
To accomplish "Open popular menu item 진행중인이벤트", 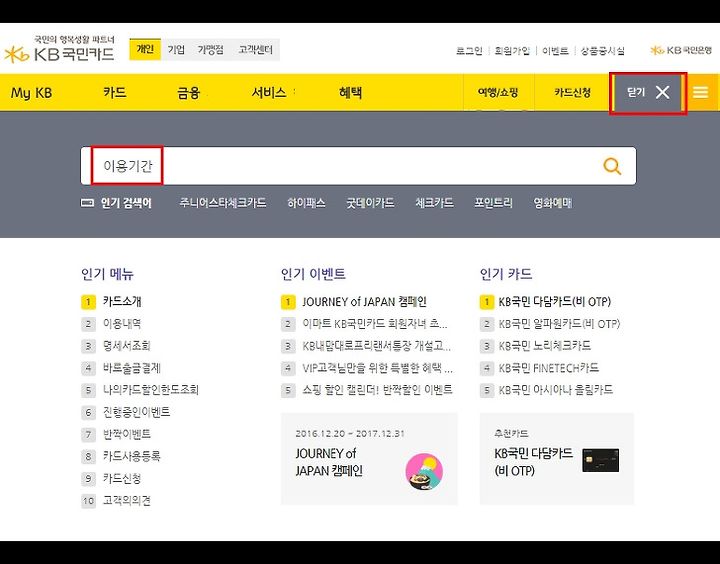I will click(x=136, y=412).
